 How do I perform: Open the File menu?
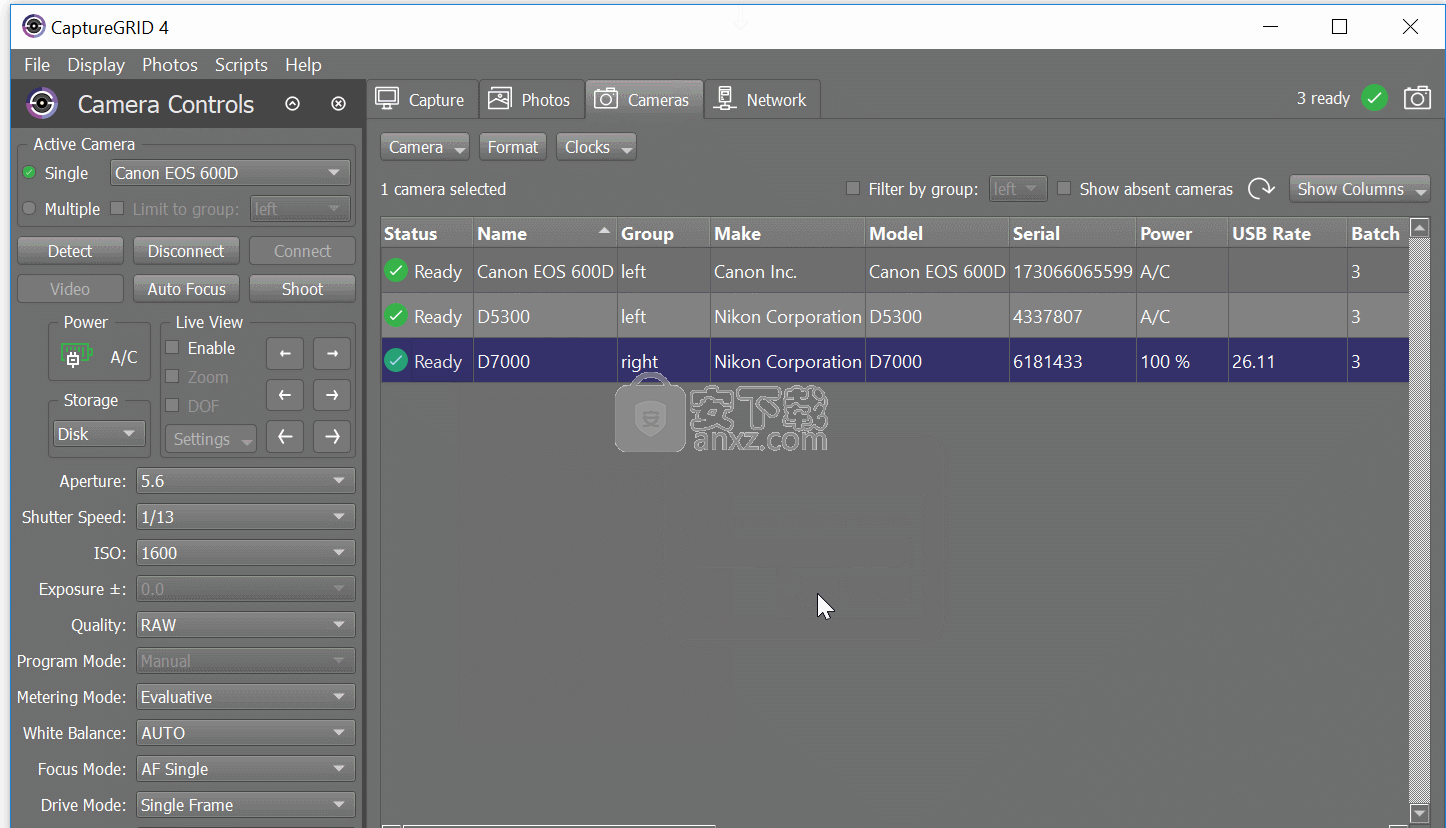(x=37, y=65)
